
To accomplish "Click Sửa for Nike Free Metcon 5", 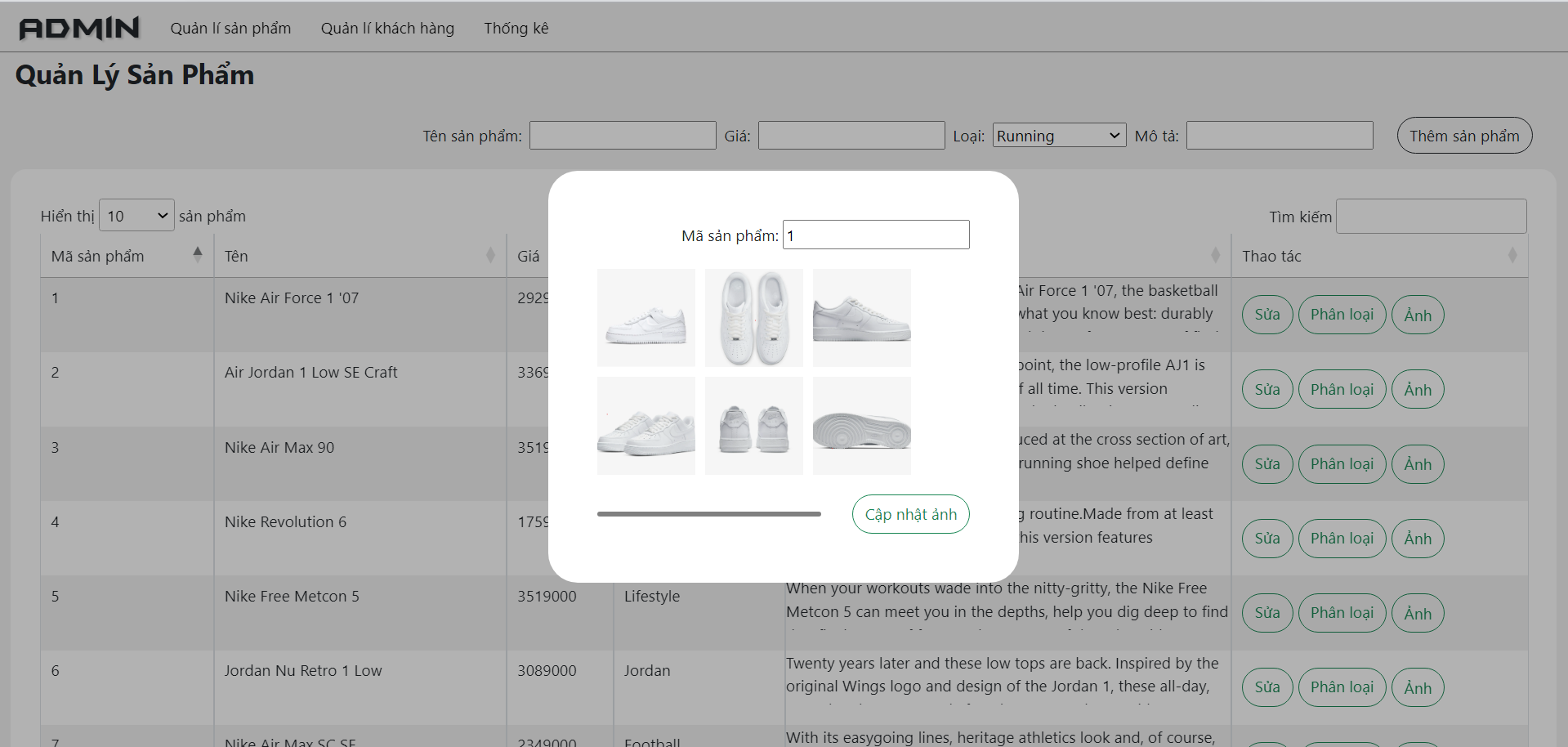I will (1267, 613).
